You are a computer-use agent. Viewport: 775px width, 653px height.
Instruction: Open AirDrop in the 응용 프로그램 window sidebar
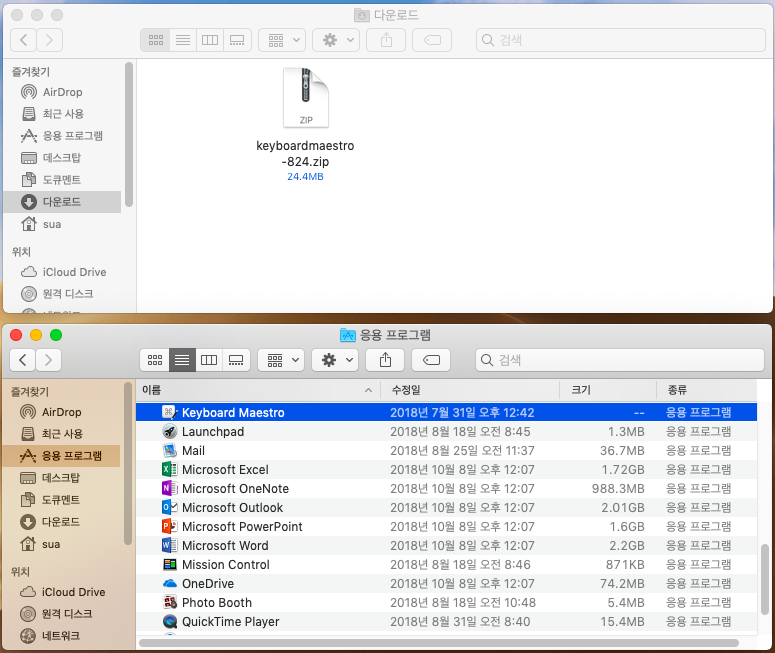tap(61, 412)
